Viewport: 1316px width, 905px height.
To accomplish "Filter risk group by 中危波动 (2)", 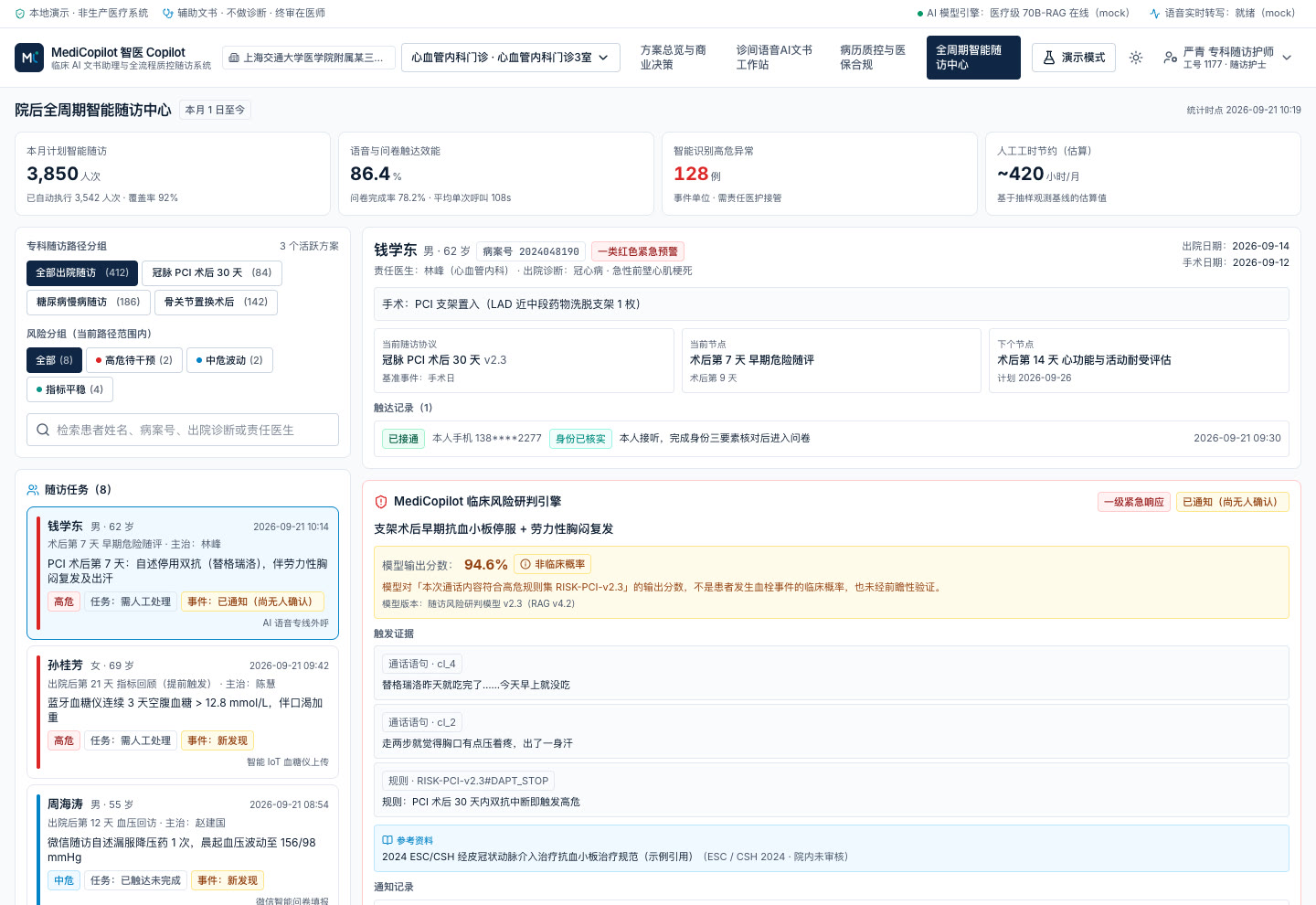I will click(229, 360).
